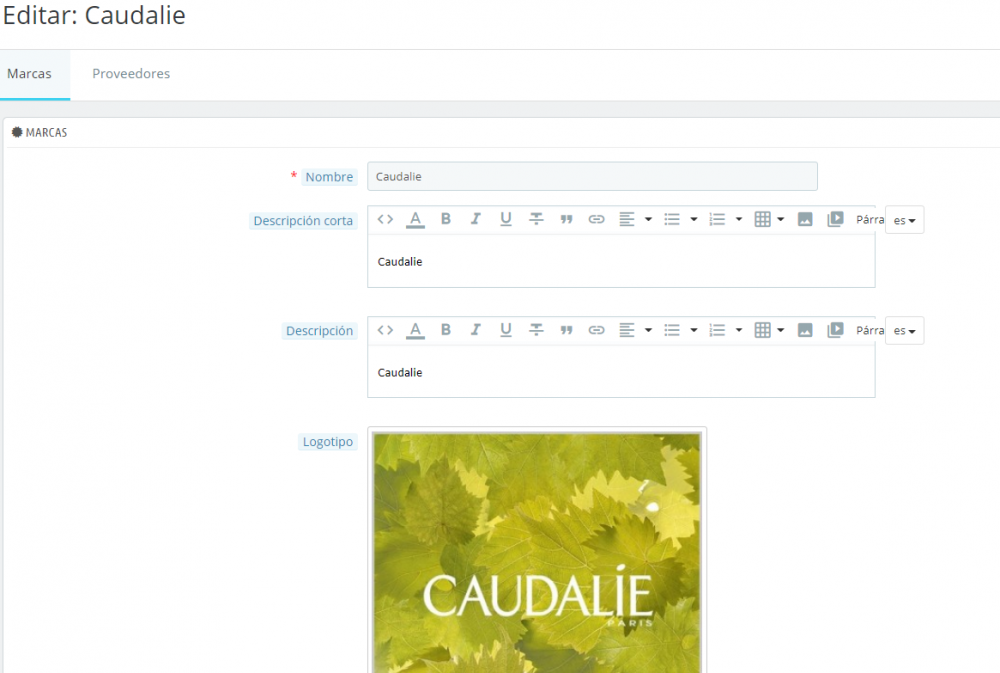The height and width of the screenshot is (673, 1000).
Task: Click the 'Editar: Caudalie' page title
Action: coord(94,15)
